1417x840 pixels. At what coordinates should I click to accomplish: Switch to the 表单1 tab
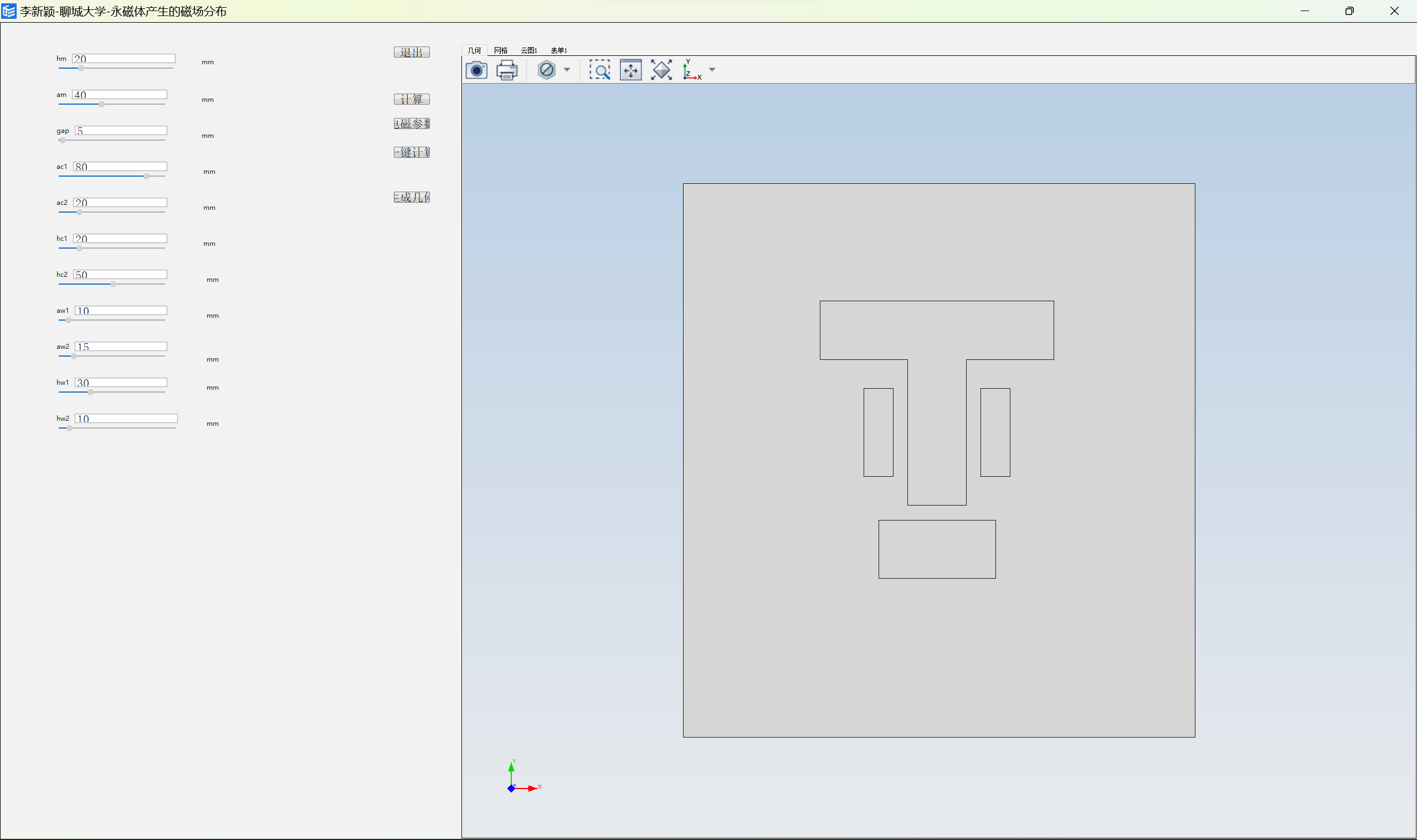(x=559, y=50)
